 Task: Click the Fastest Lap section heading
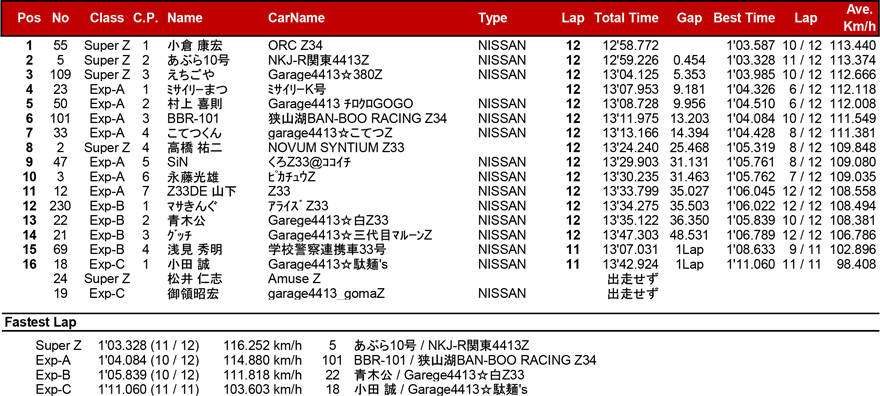40,323
